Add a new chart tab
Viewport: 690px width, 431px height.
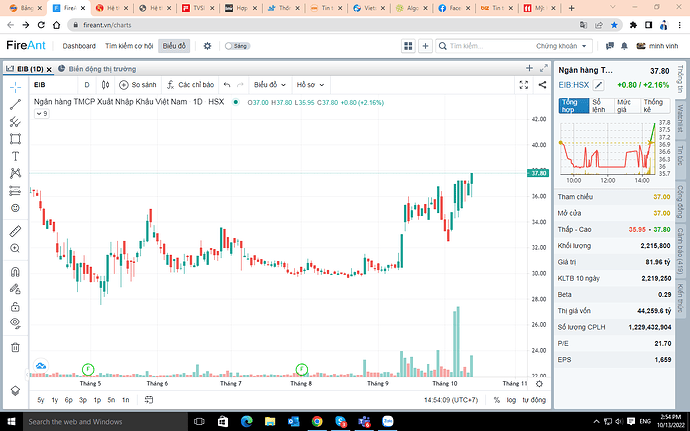point(529,68)
